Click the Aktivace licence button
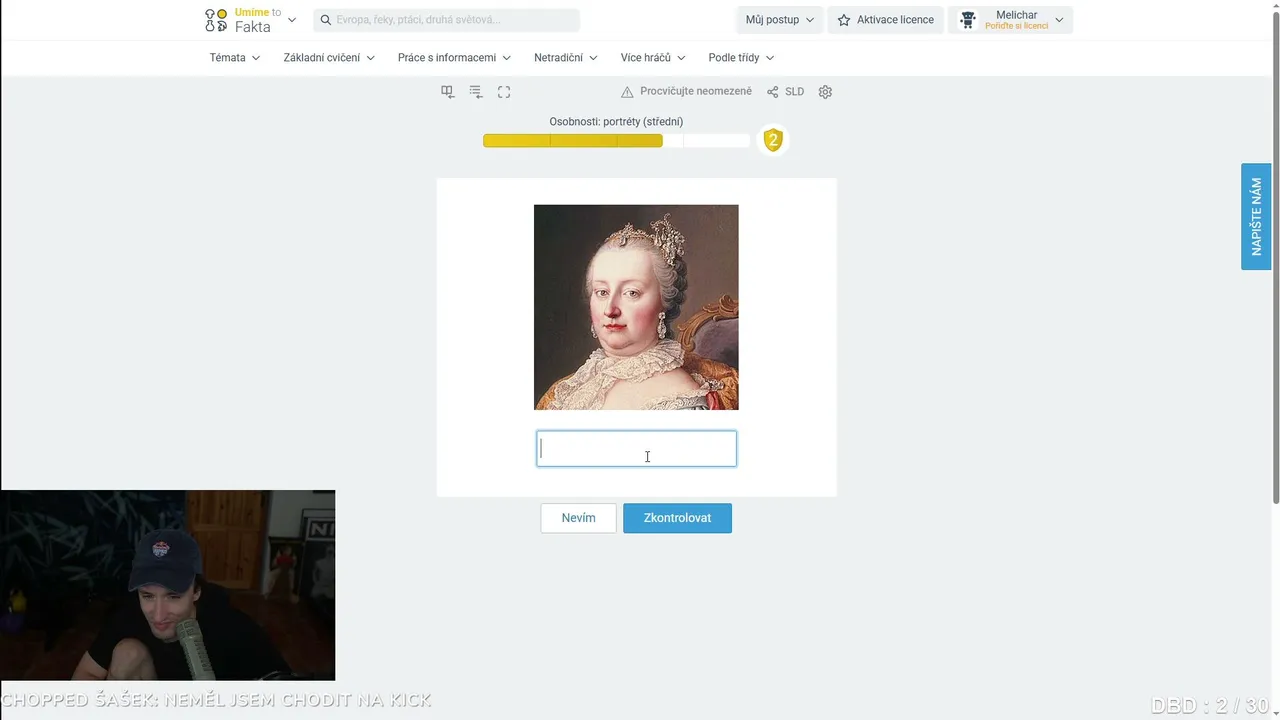This screenshot has width=1280, height=720. (x=885, y=20)
